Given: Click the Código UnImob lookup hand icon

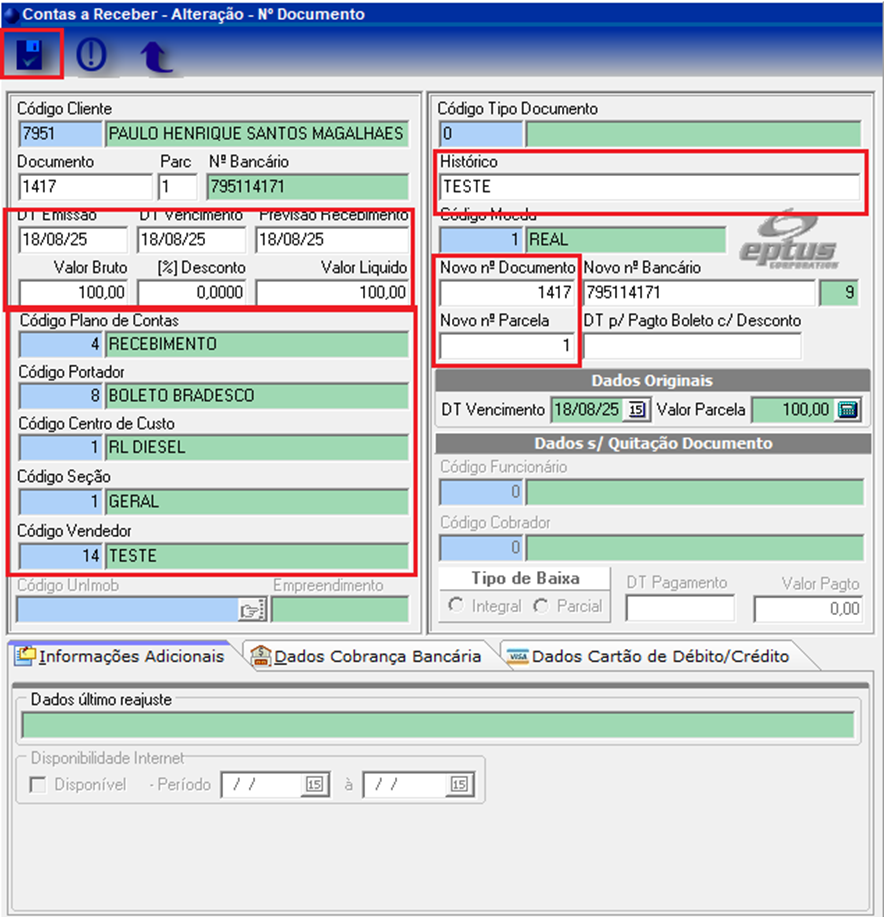Looking at the screenshot, I should pyautogui.click(x=249, y=608).
